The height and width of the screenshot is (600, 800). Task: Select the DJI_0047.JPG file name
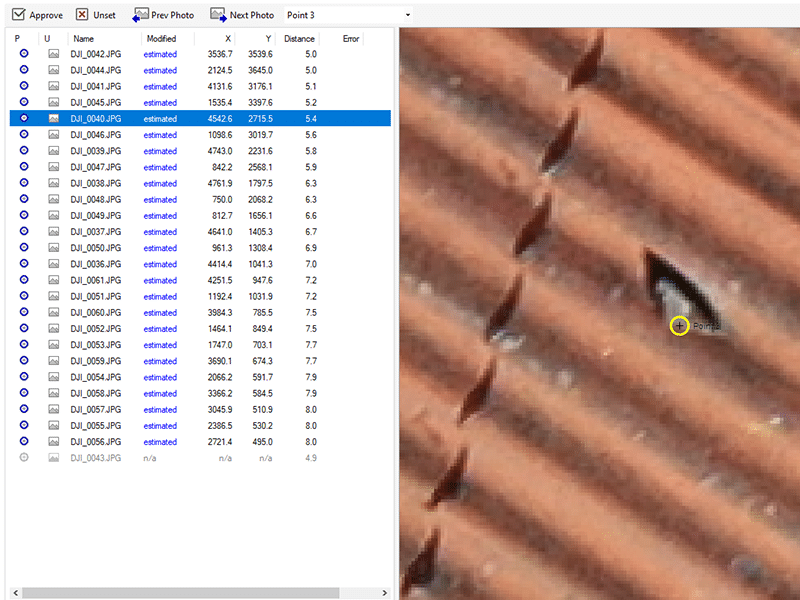click(x=96, y=167)
